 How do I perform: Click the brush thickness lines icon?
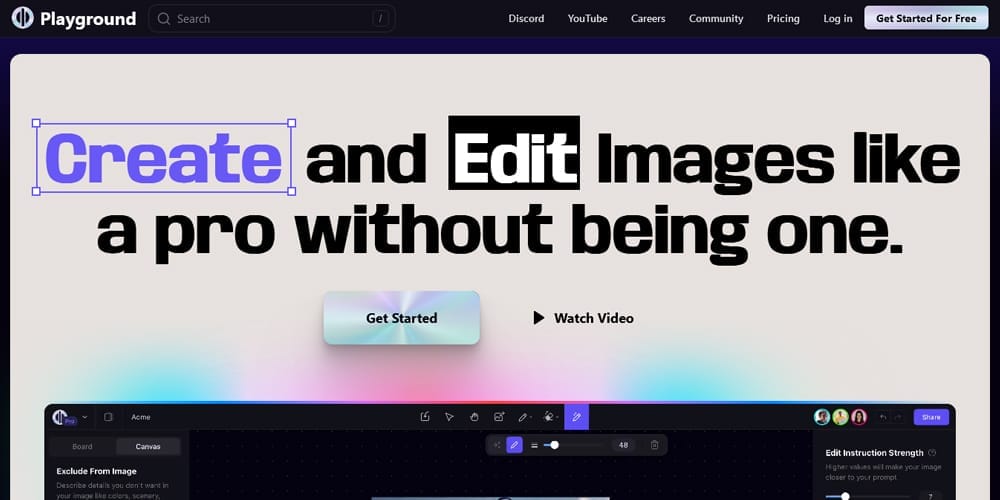coord(534,445)
